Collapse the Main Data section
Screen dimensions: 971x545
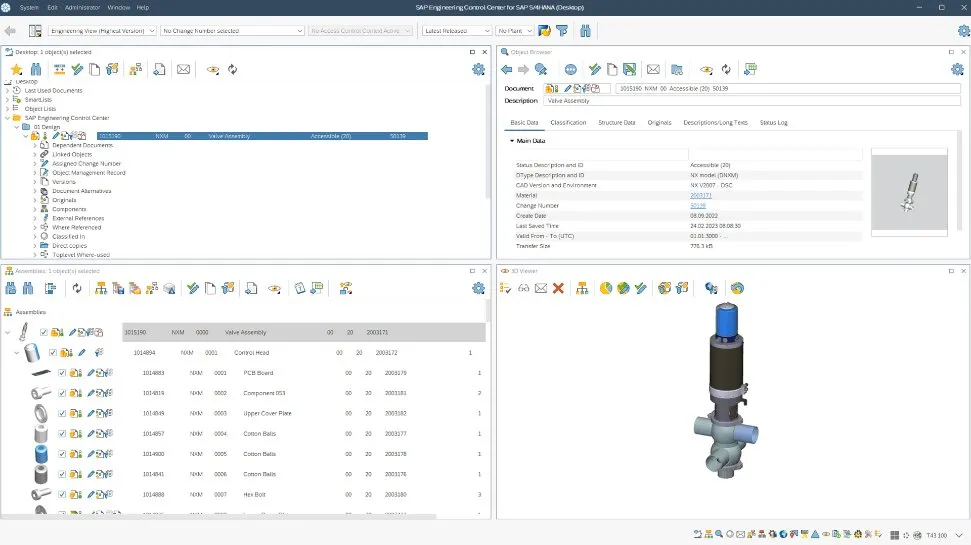[512, 141]
